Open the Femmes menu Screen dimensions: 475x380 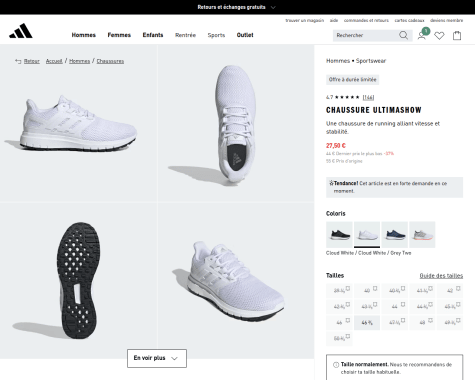point(119,35)
